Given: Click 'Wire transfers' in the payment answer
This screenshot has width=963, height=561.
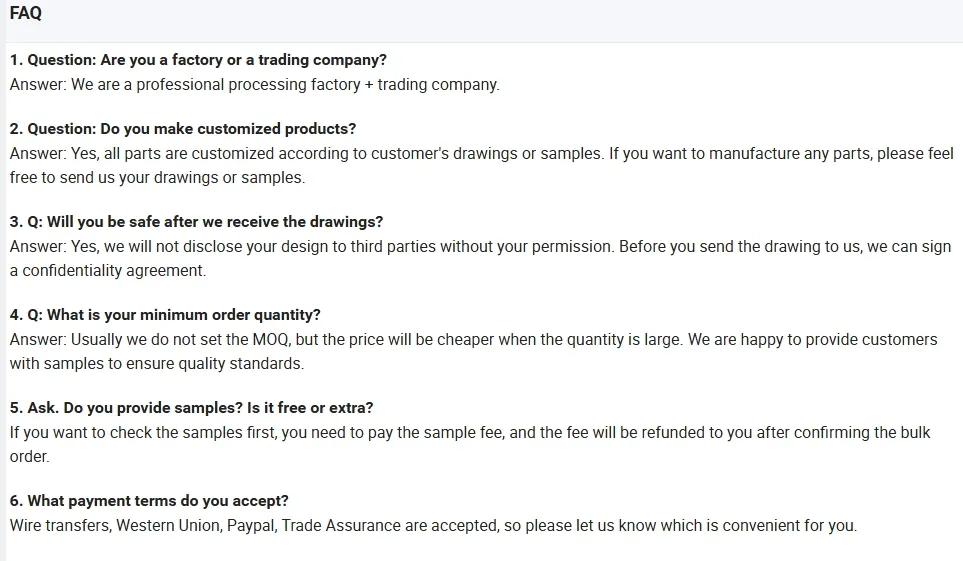Looking at the screenshot, I should (x=58, y=526).
